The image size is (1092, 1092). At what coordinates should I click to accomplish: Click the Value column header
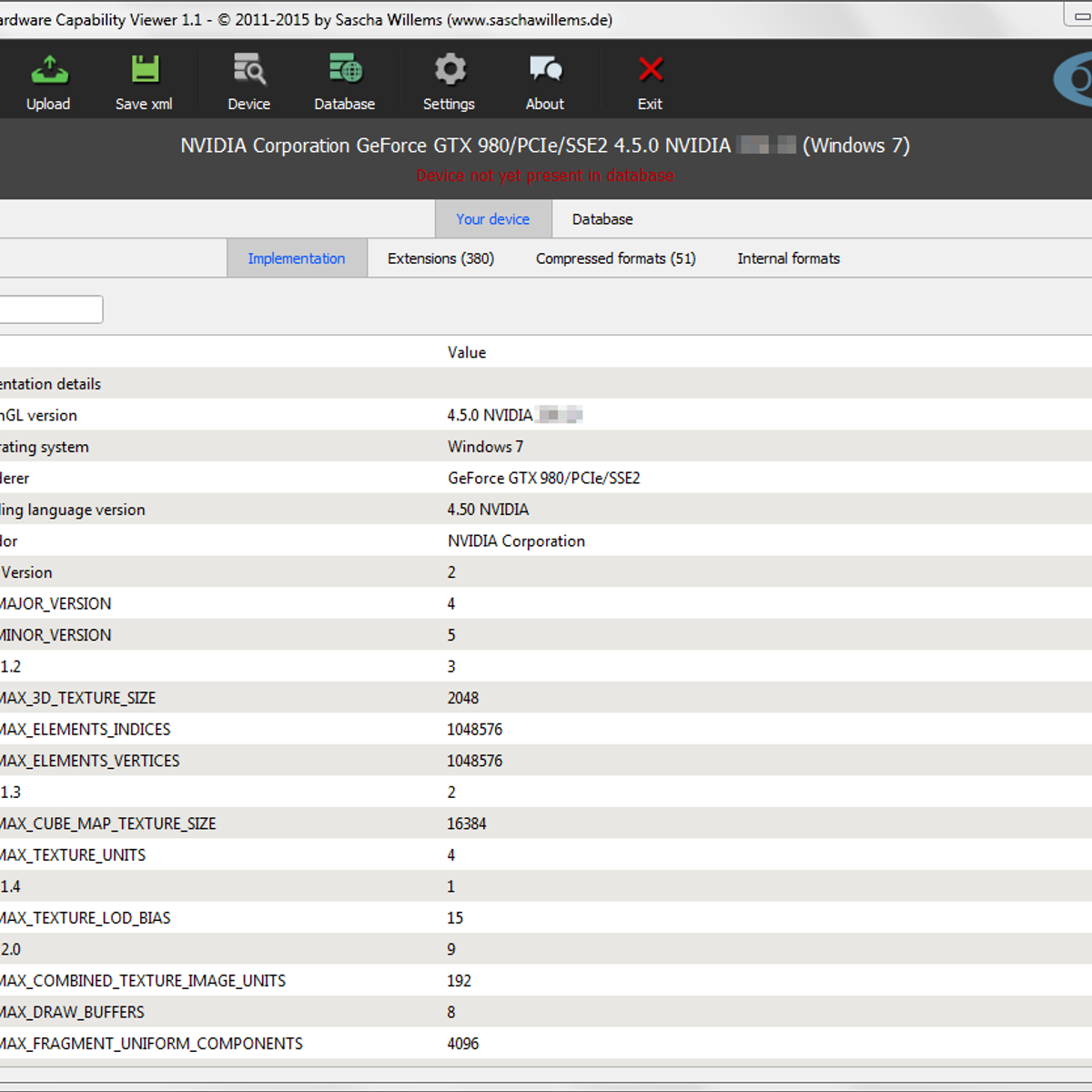coord(467,352)
